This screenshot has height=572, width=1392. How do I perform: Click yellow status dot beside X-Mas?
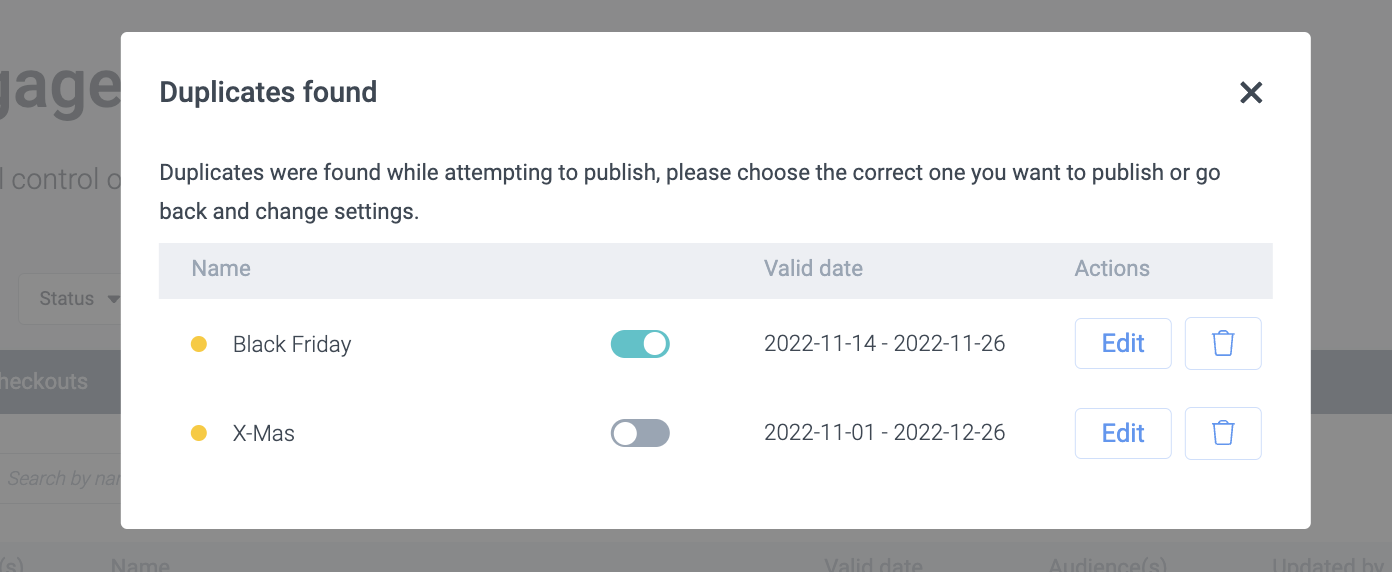point(199,433)
